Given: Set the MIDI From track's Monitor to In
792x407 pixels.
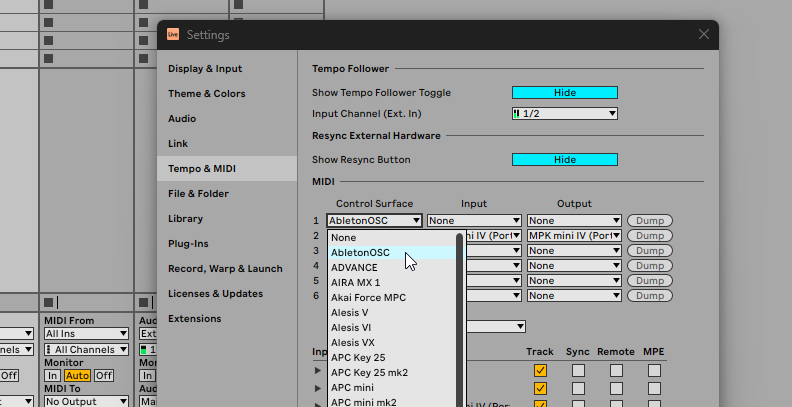Looking at the screenshot, I should [x=52, y=376].
